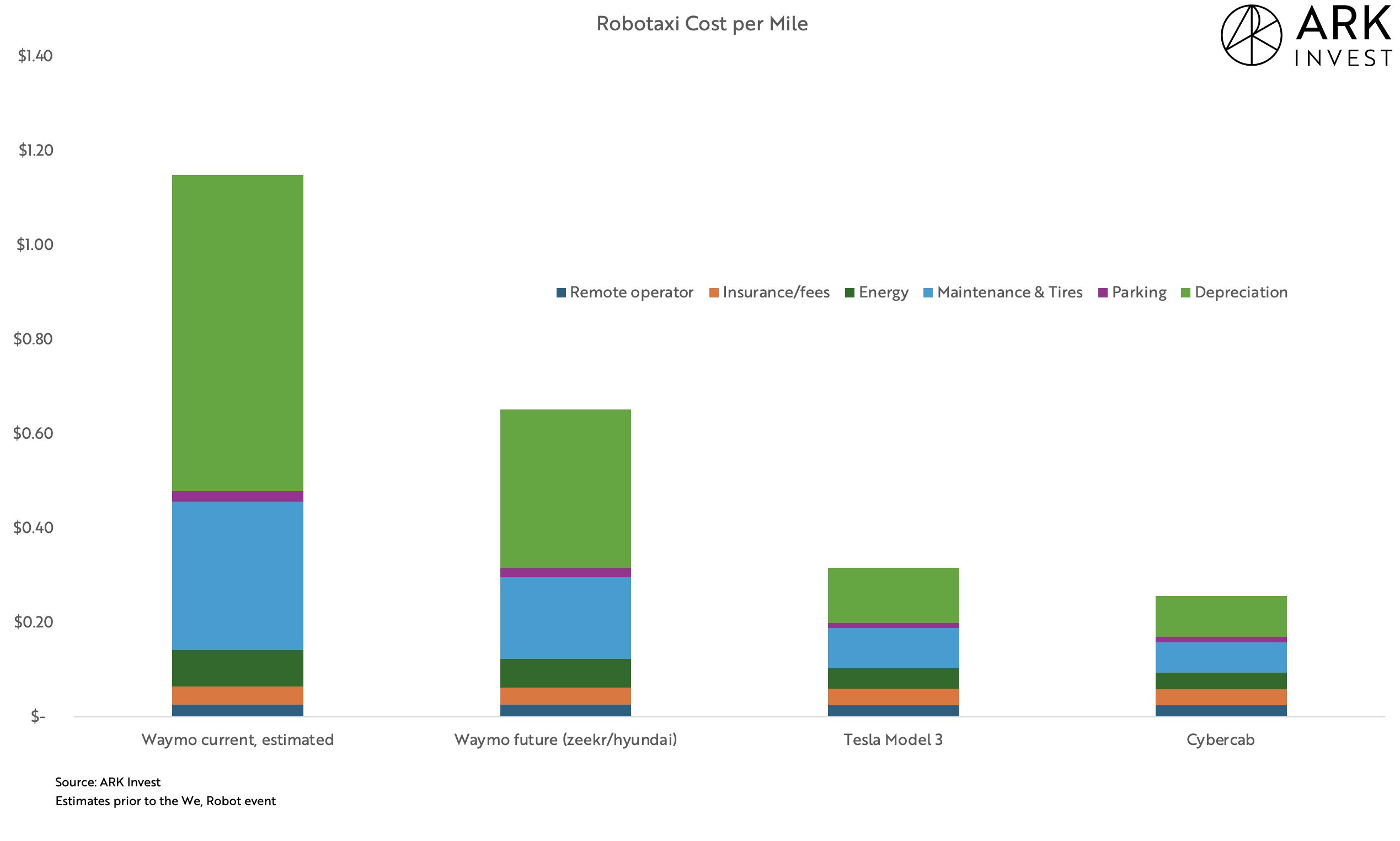Click the $0.80 y-axis value
This screenshot has height=841, width=1400.
(x=33, y=339)
